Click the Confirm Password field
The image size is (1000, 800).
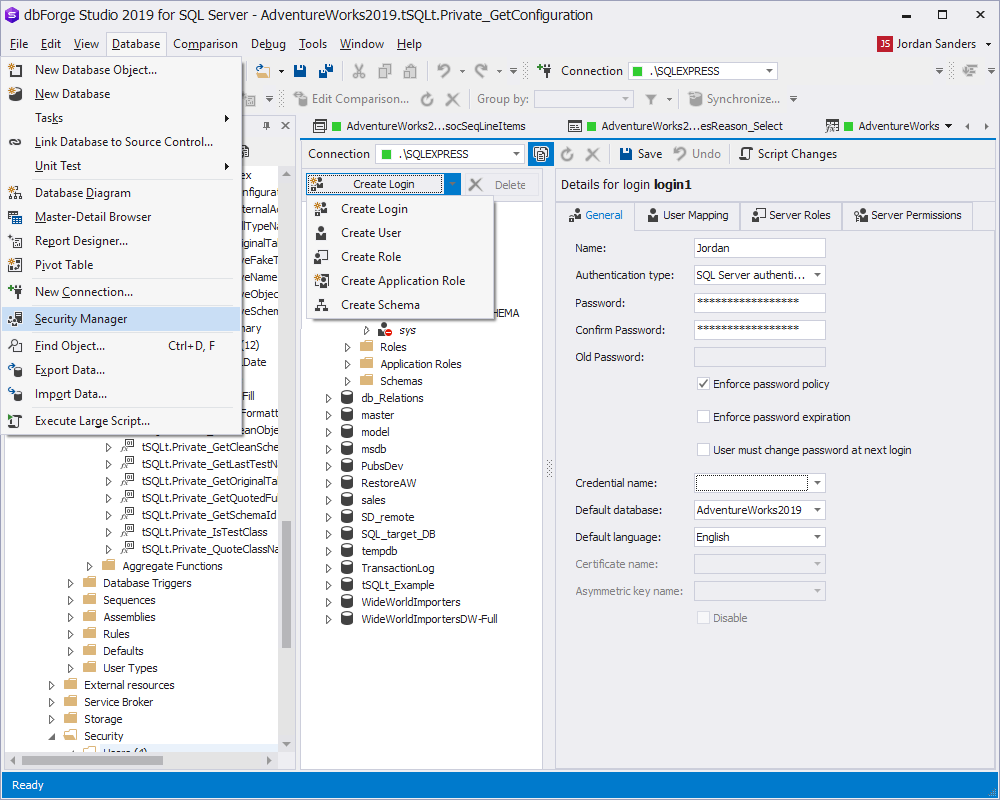point(760,330)
